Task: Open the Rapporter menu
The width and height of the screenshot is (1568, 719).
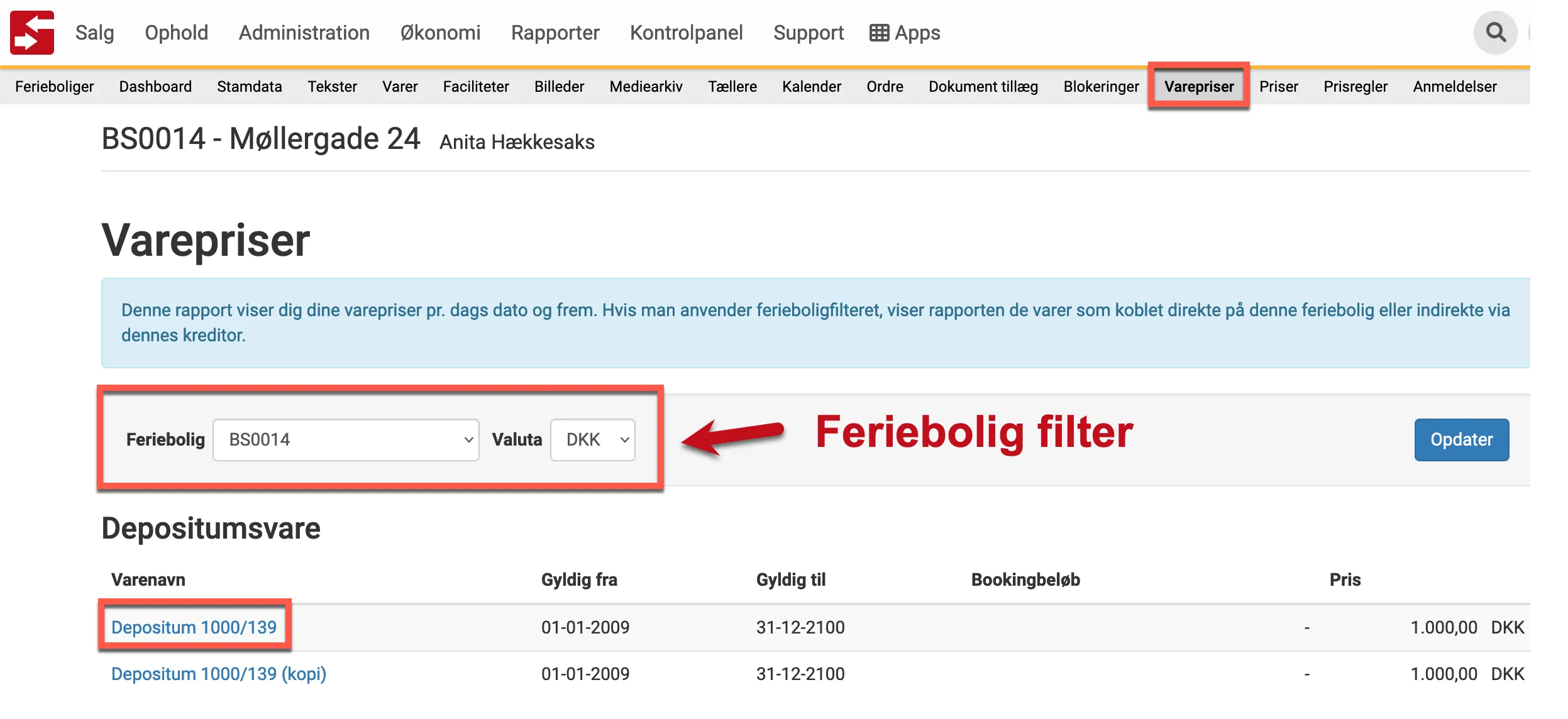Action: click(x=555, y=33)
